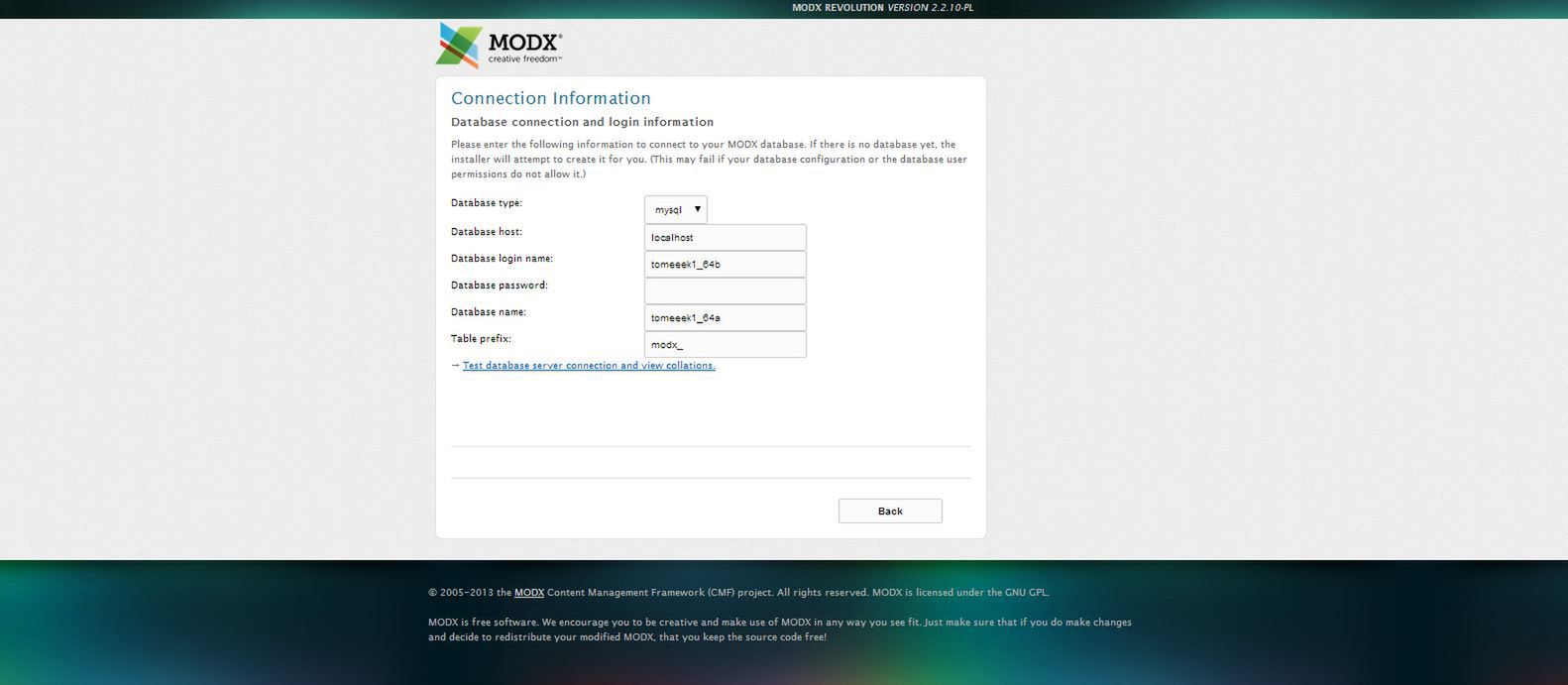Click the Database login name field
The width and height of the screenshot is (1568, 685).
click(726, 264)
